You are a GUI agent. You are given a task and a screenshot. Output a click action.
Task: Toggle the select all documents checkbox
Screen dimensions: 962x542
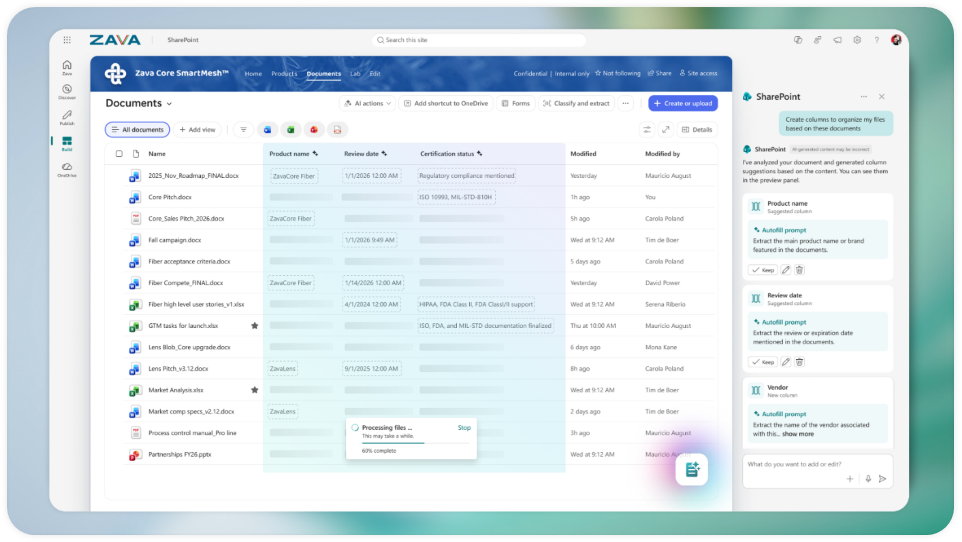(119, 153)
